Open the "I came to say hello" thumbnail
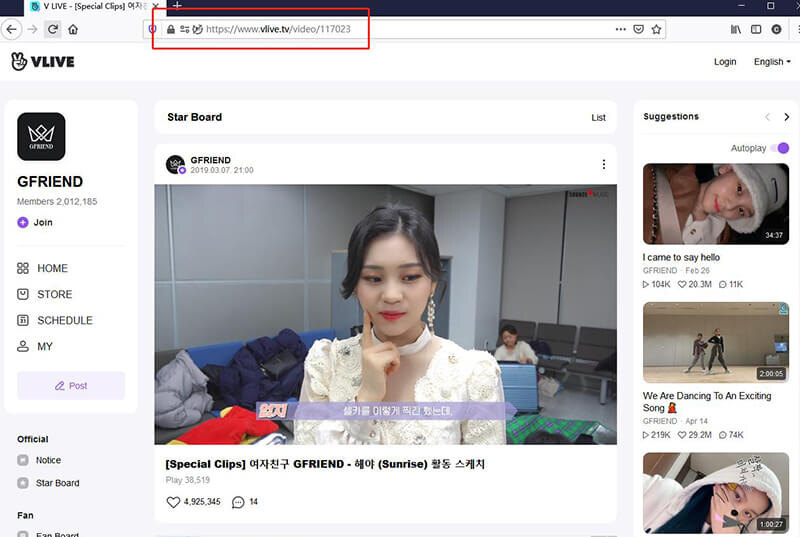The height and width of the screenshot is (537, 800). click(716, 204)
